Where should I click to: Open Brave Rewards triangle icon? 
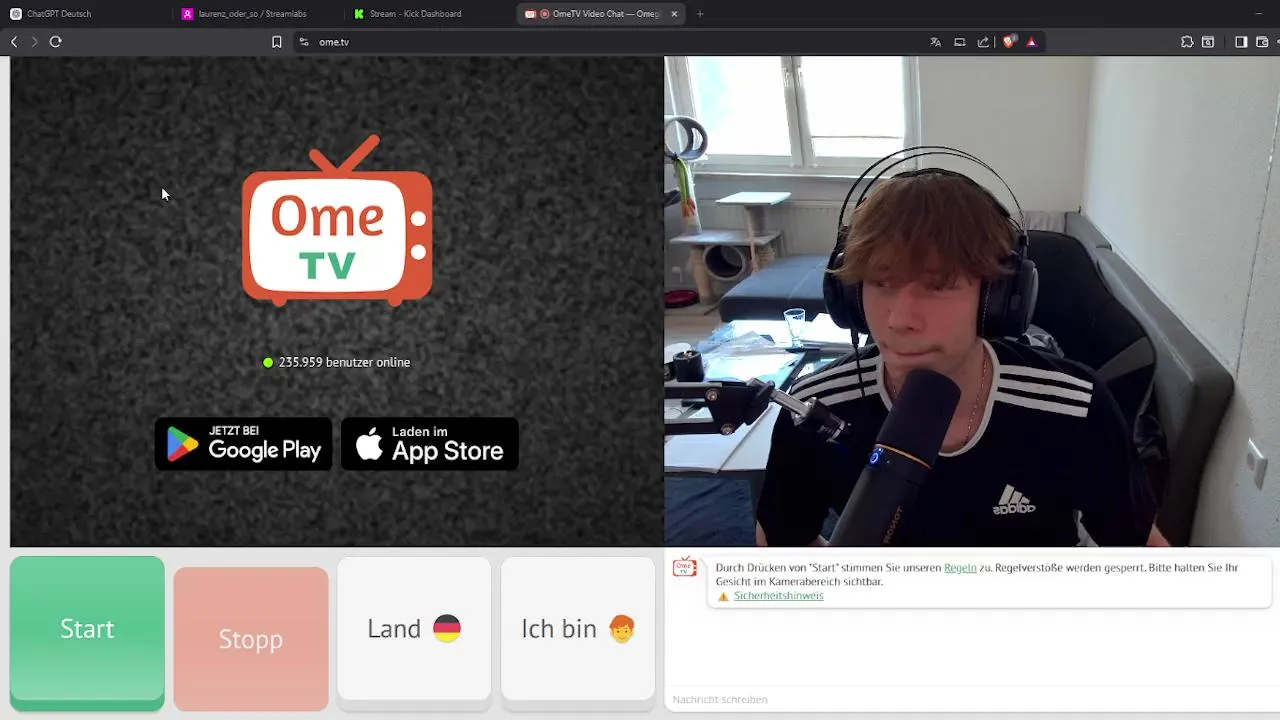coord(1031,42)
